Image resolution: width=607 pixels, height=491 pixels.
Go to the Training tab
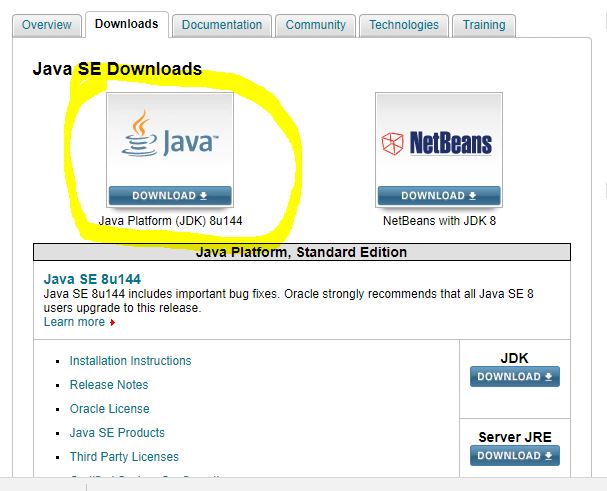(x=484, y=25)
